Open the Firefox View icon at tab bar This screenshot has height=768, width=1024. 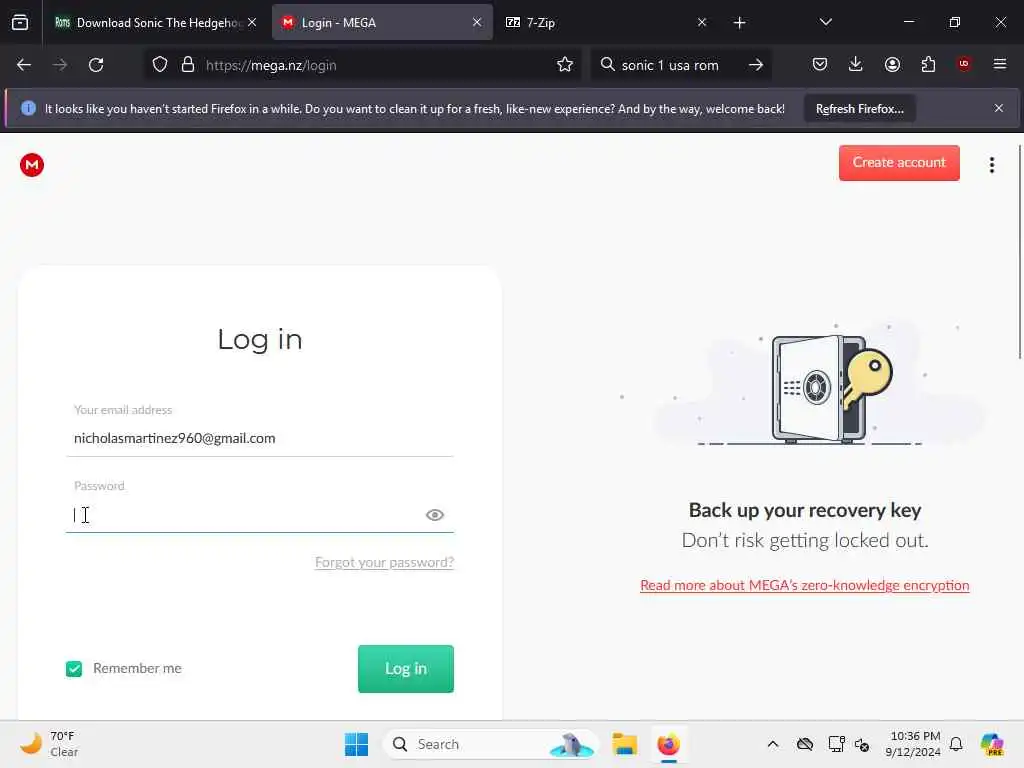tap(20, 23)
